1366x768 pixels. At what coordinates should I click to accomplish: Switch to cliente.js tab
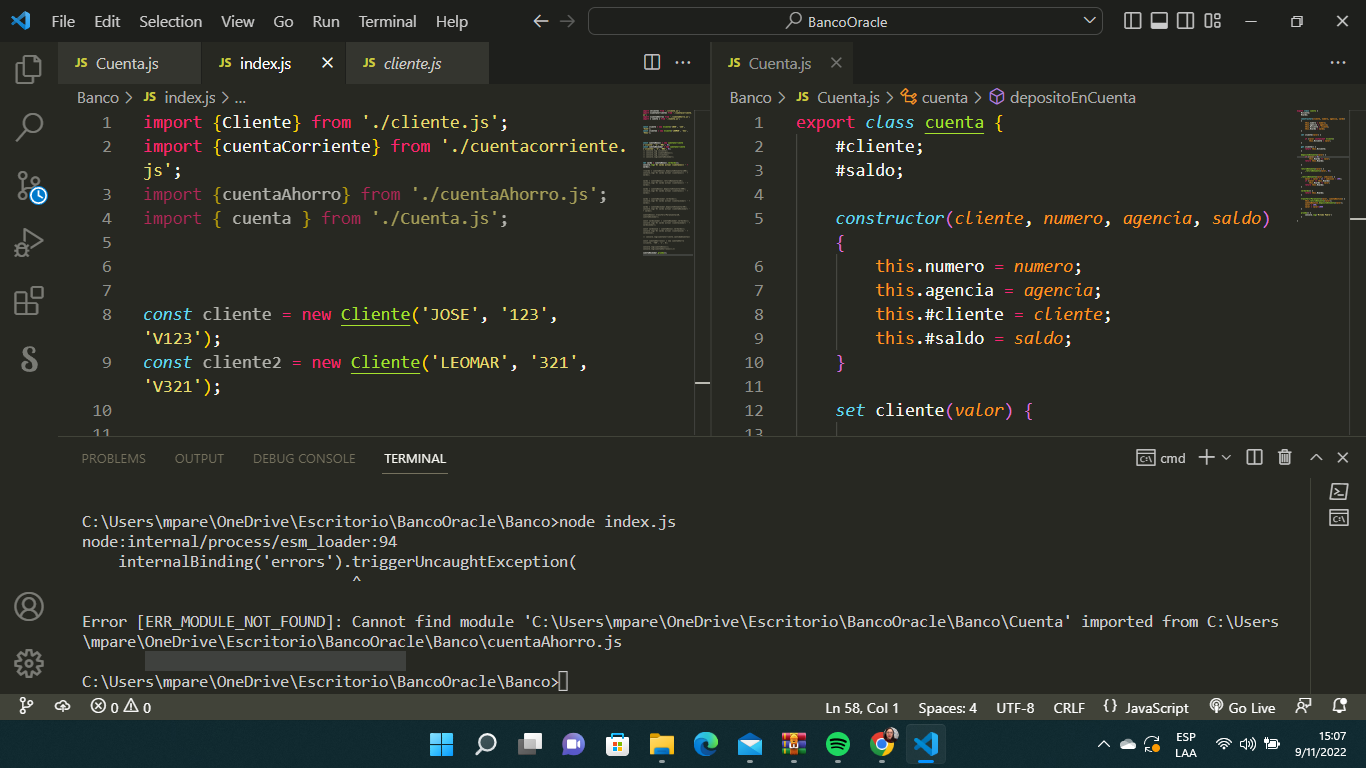(417, 63)
